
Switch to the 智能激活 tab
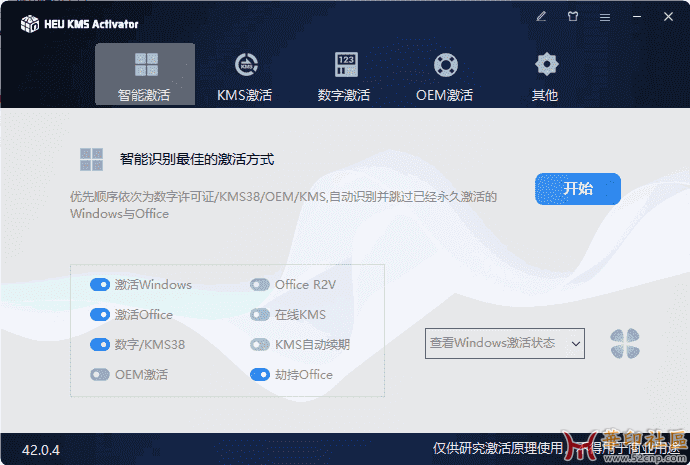point(145,74)
